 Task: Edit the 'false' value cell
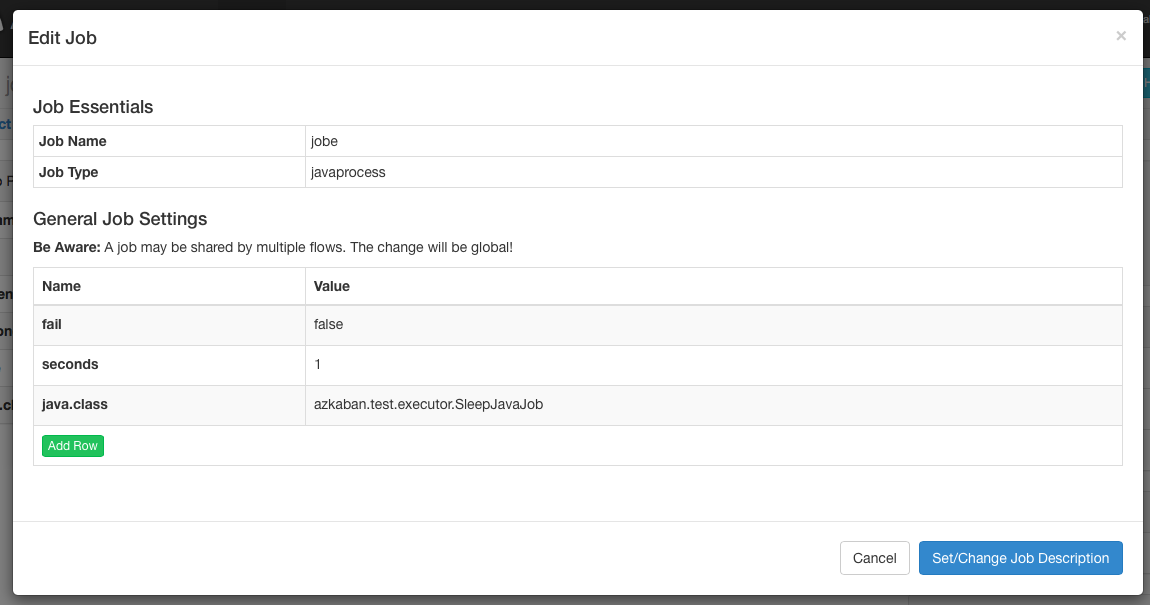pos(712,325)
